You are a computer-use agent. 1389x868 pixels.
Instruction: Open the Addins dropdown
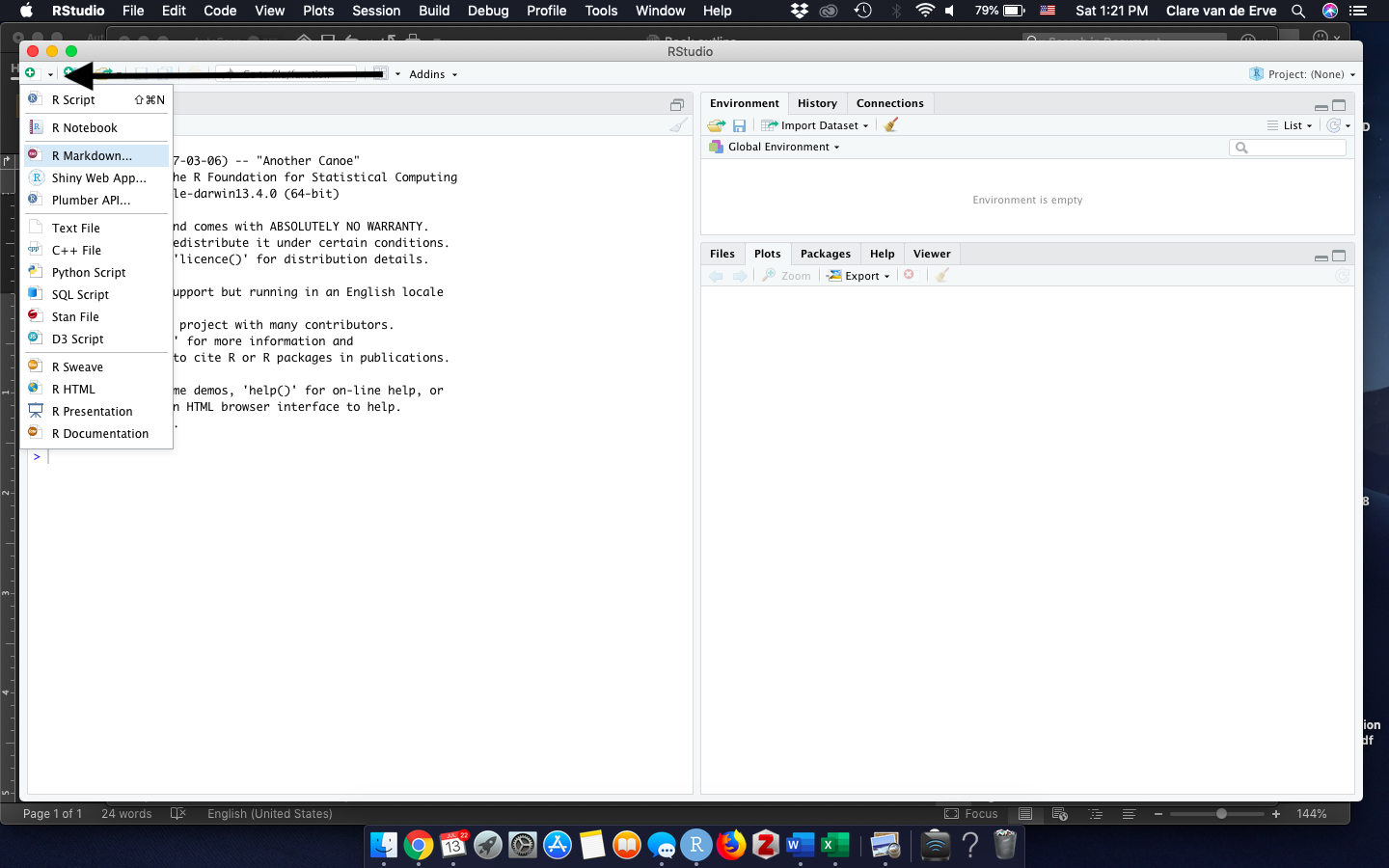(432, 74)
